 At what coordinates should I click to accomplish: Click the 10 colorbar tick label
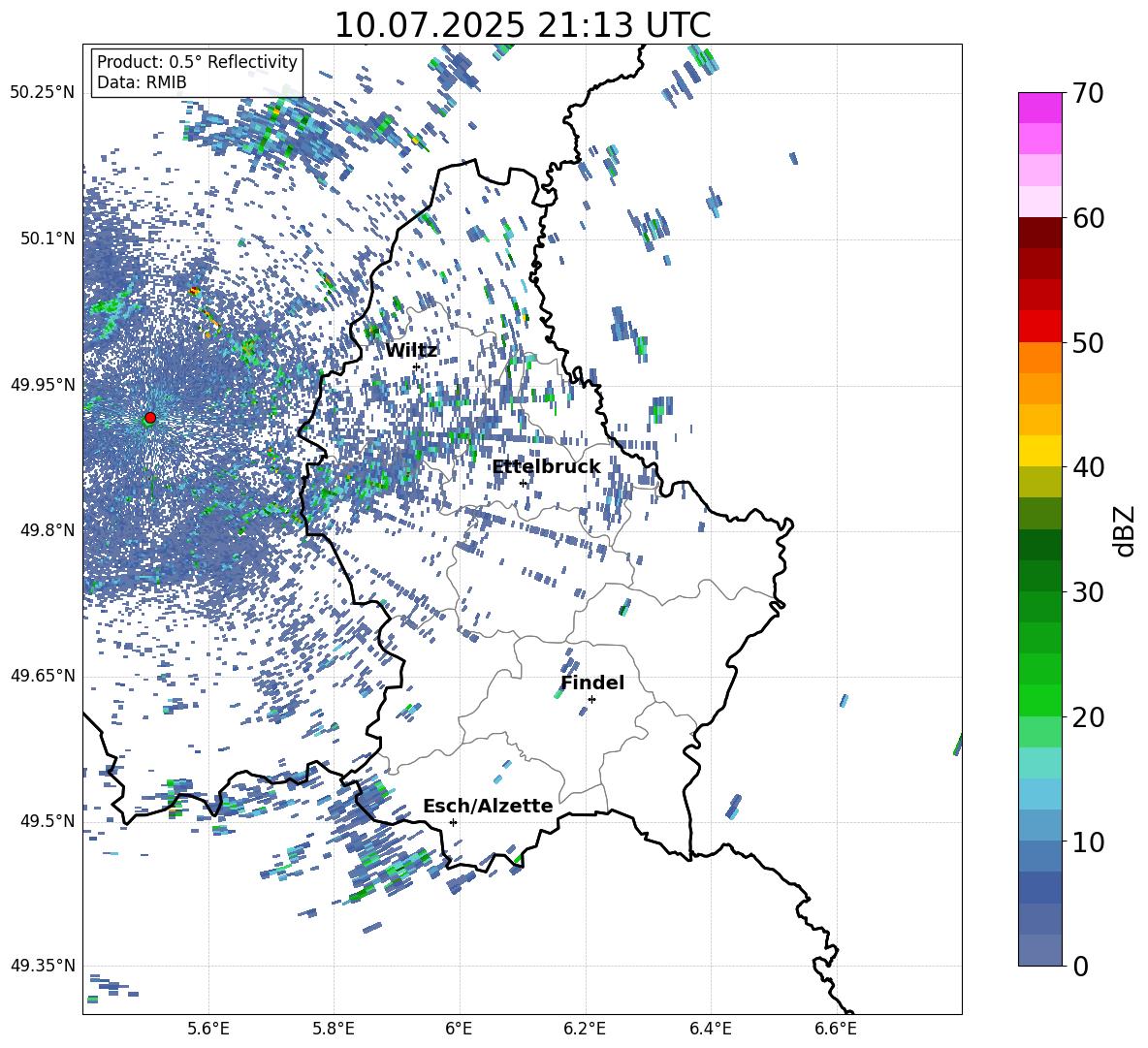coord(1088,842)
